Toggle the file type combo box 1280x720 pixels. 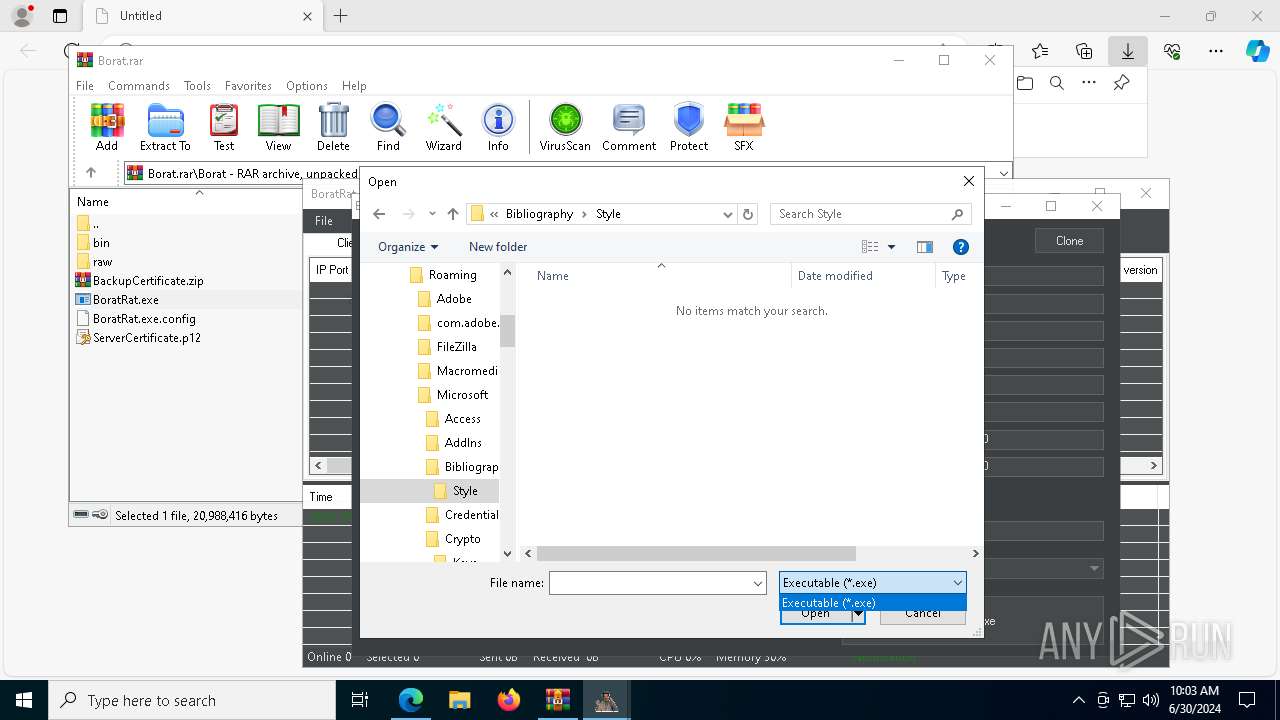coord(873,583)
